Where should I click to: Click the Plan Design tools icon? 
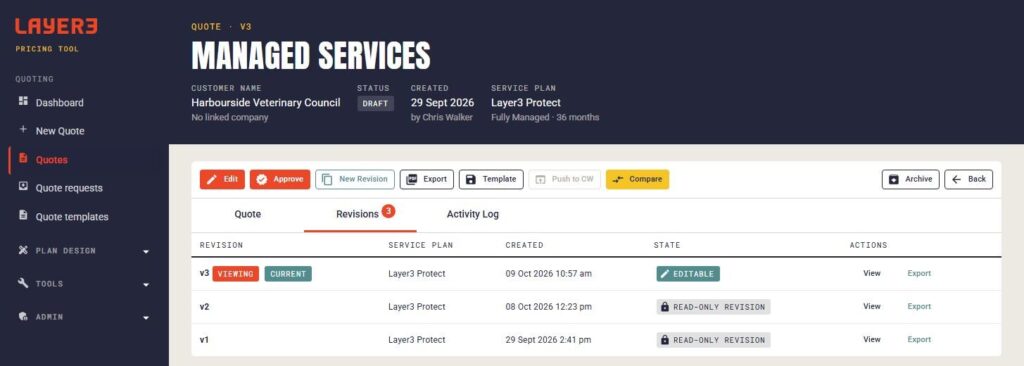(x=24, y=250)
